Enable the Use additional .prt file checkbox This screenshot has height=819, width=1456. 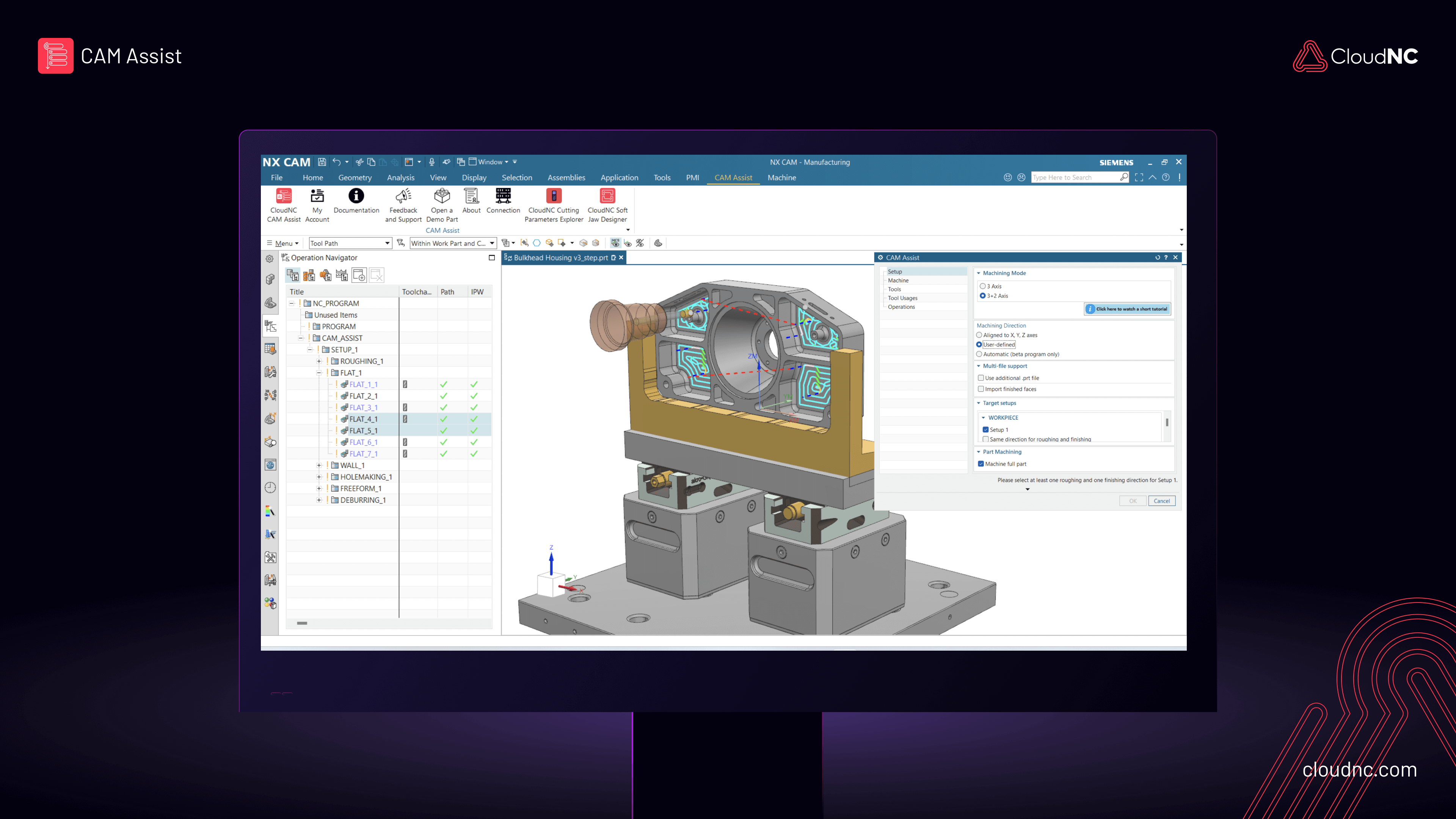click(x=981, y=378)
